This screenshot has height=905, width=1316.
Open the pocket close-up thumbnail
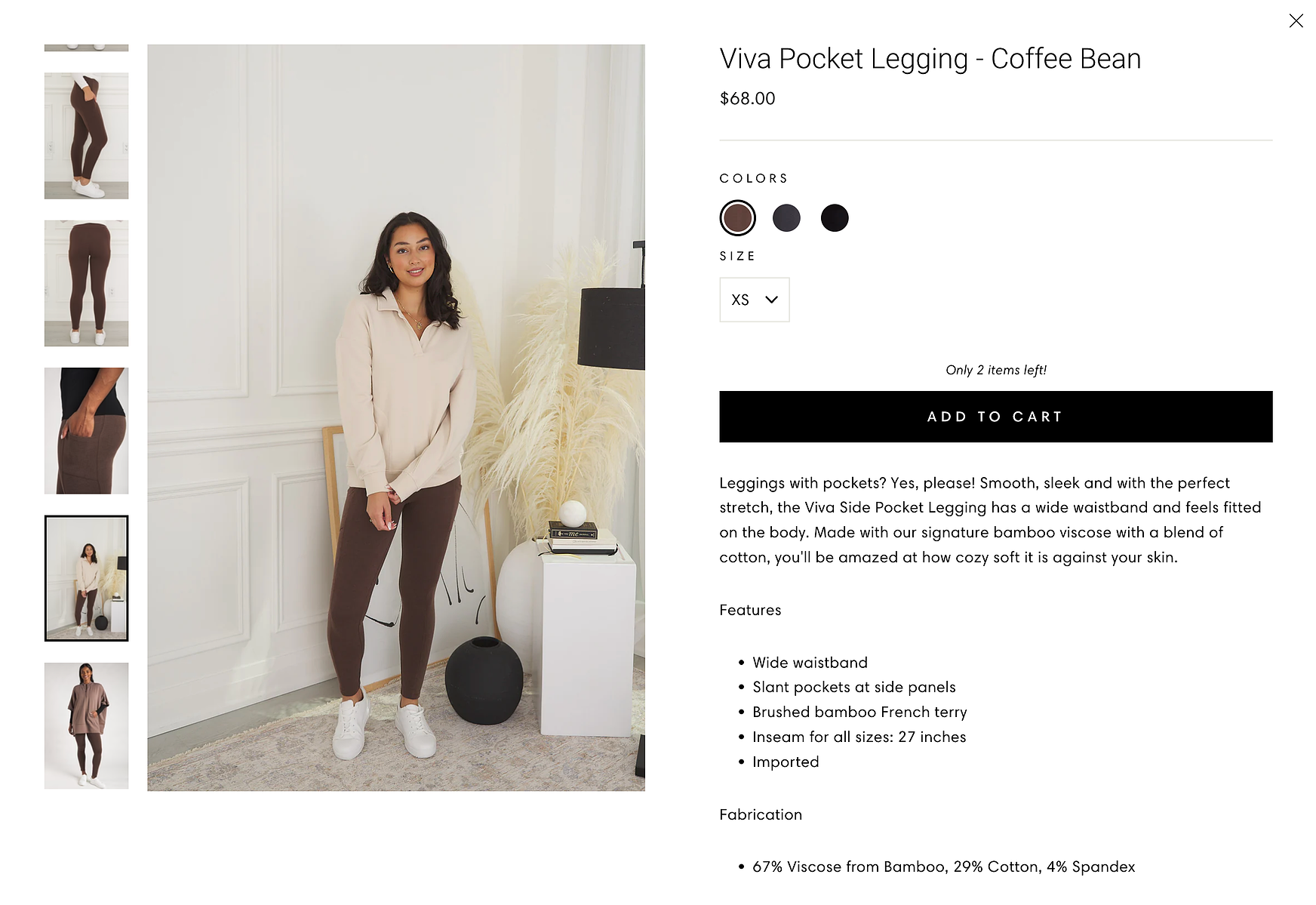[87, 431]
